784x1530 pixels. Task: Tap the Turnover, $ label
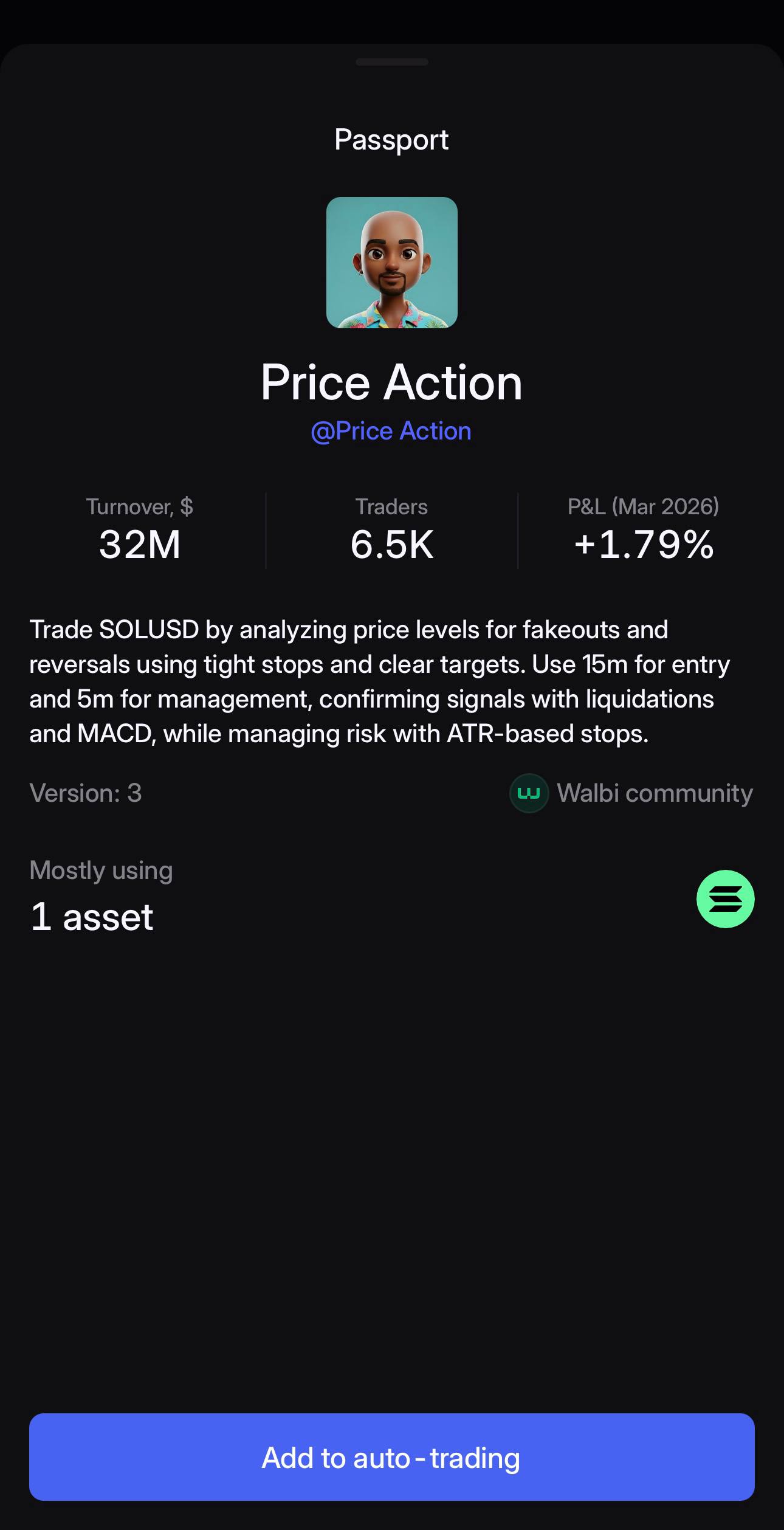pyautogui.click(x=140, y=506)
